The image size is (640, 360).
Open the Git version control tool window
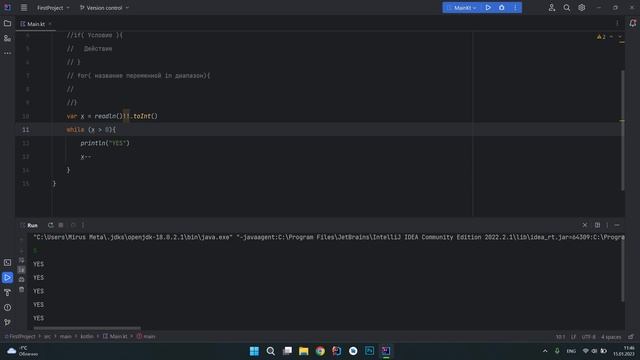(7, 322)
